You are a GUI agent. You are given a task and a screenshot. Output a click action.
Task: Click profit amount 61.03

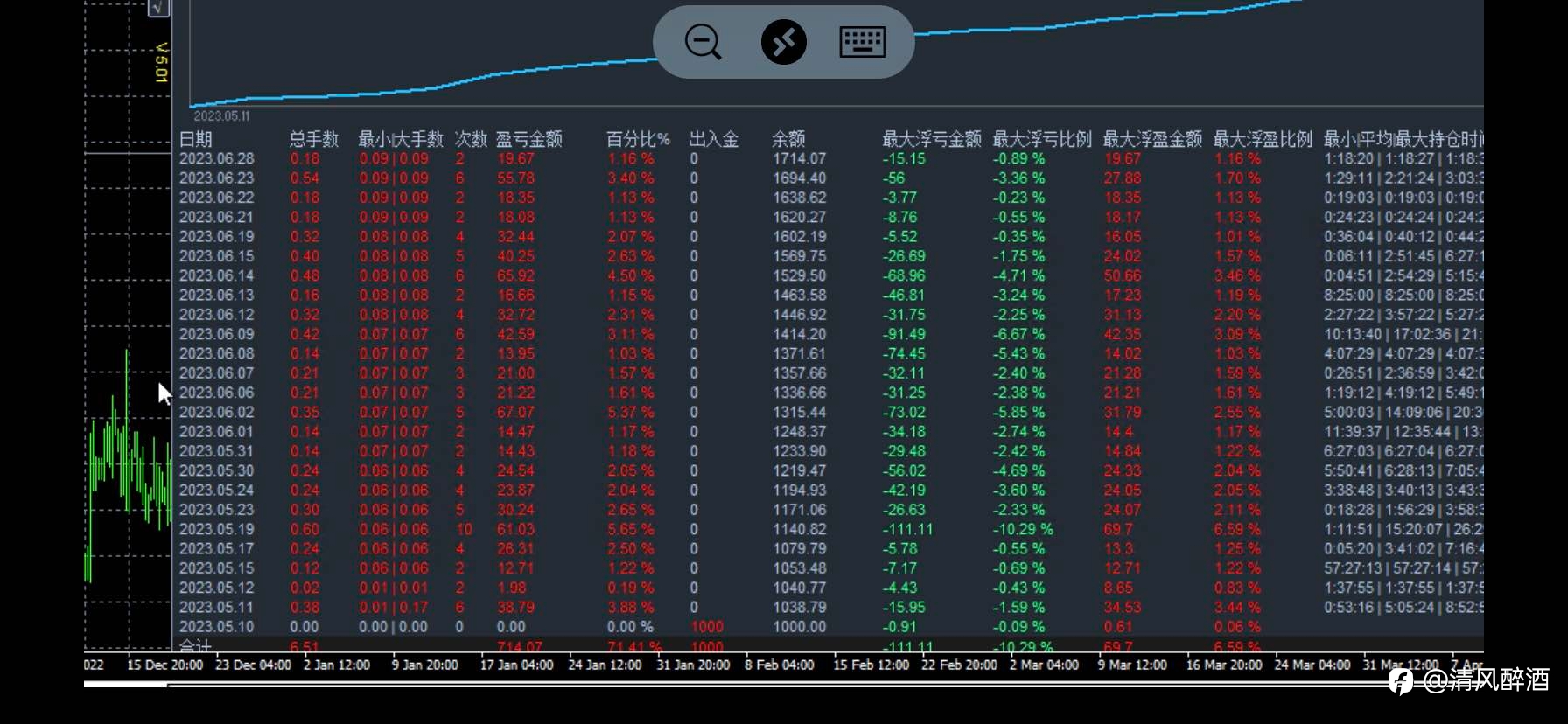coord(515,529)
